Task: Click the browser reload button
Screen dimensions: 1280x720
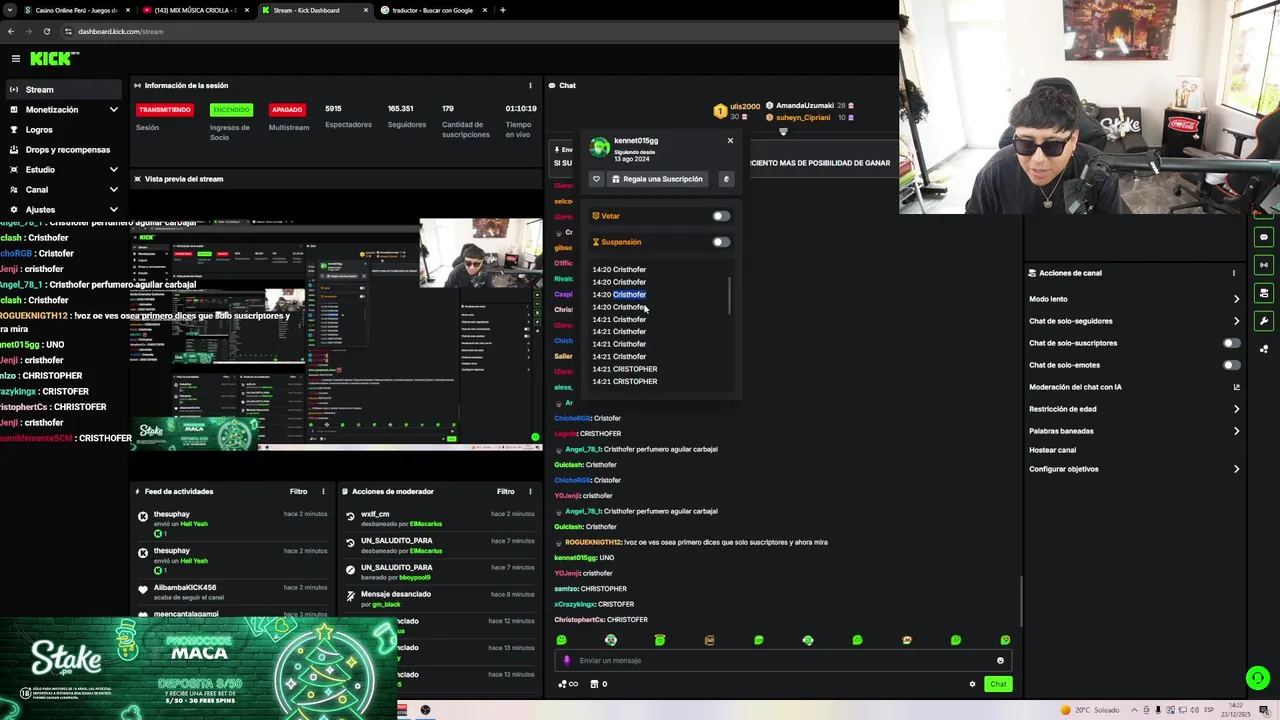Action: point(46,31)
